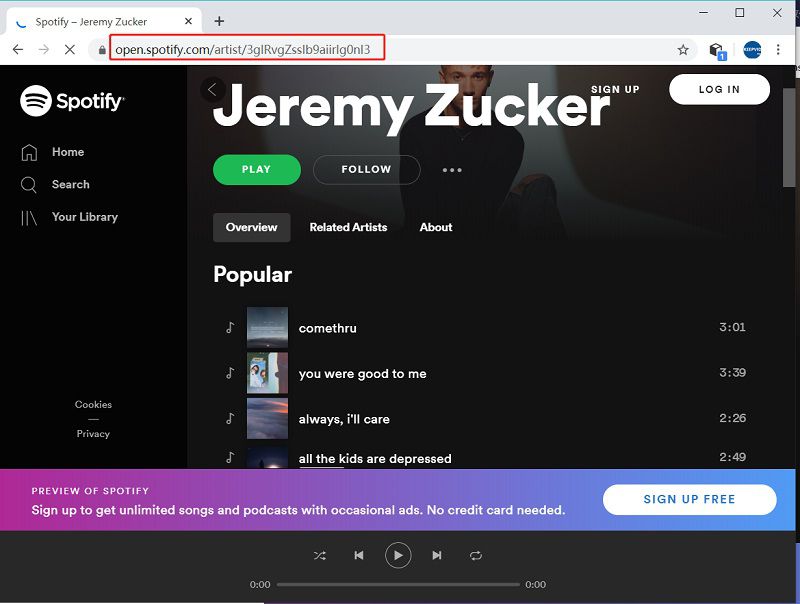Start playback with the round play button
The height and width of the screenshot is (604, 800).
(x=398, y=555)
